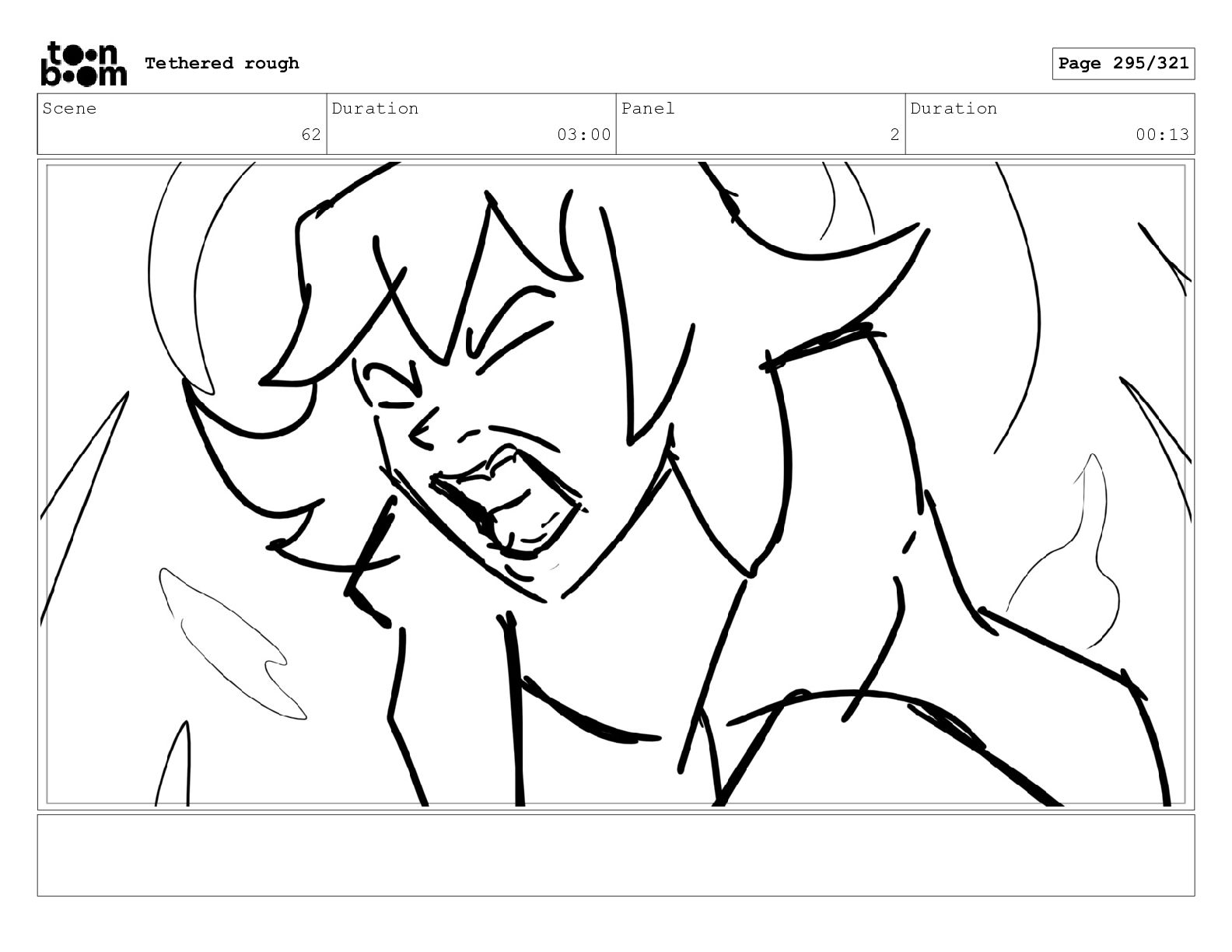The image size is (1232, 952).
Task: Click the 'Panel' header label
Action: tap(648, 109)
